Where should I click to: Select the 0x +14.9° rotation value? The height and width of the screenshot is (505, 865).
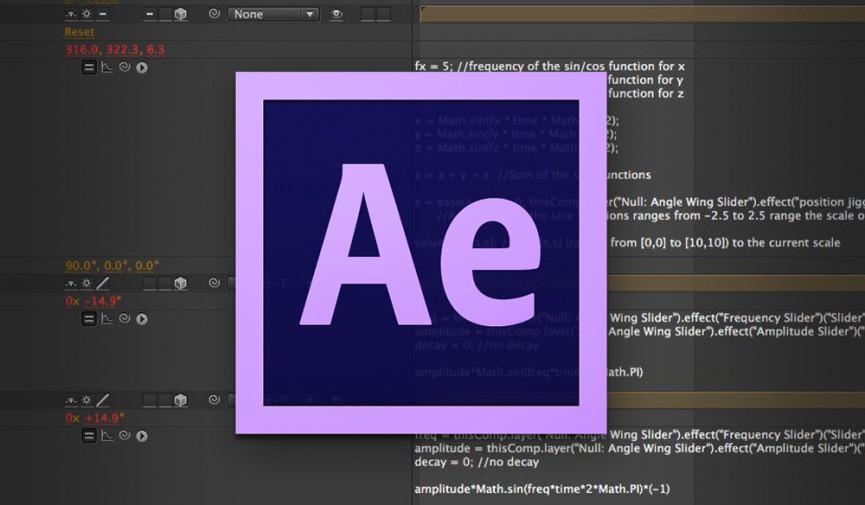(94, 418)
